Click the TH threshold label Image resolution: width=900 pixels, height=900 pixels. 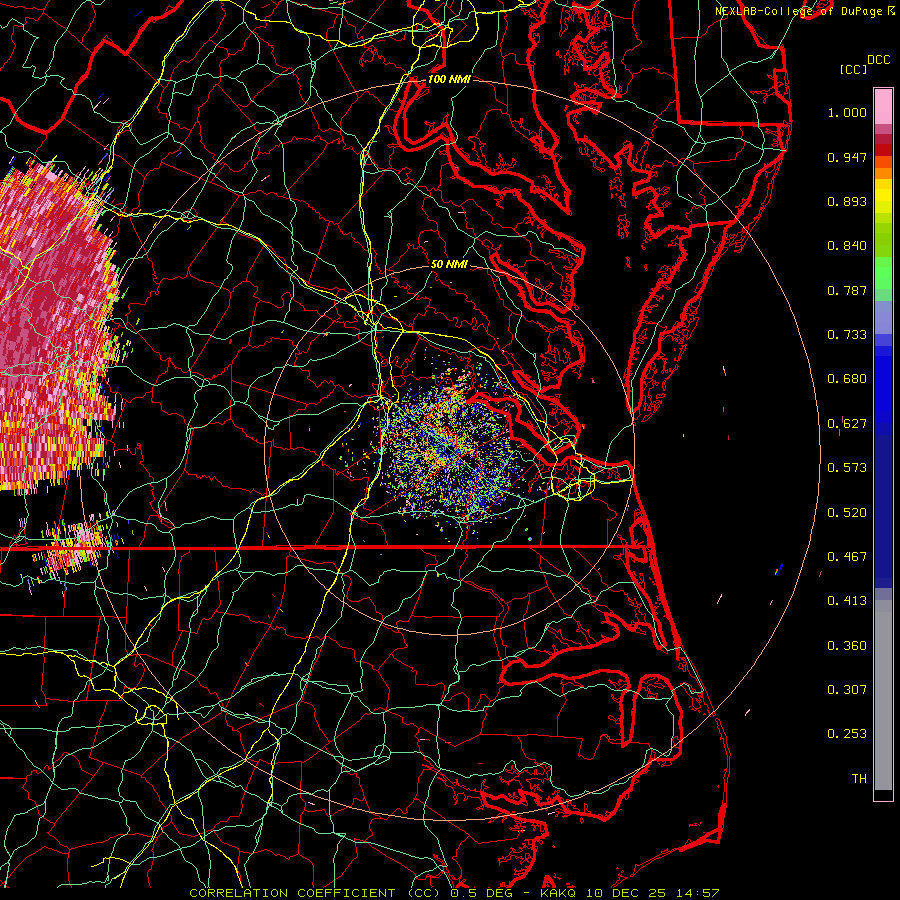(859, 779)
